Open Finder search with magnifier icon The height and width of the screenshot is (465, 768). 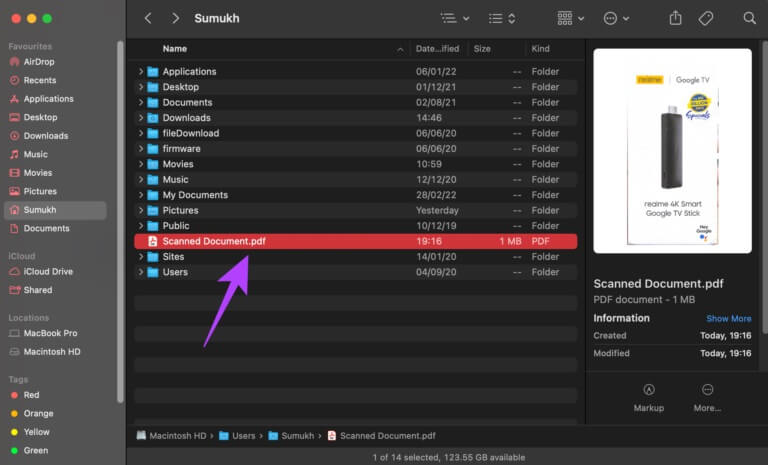[749, 19]
